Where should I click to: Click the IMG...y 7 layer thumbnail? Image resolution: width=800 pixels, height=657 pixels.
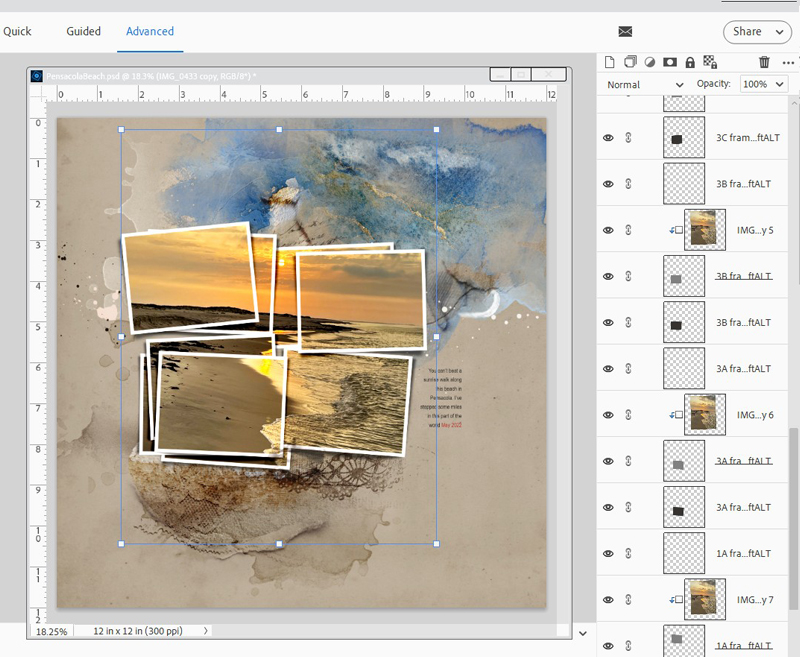click(x=705, y=599)
